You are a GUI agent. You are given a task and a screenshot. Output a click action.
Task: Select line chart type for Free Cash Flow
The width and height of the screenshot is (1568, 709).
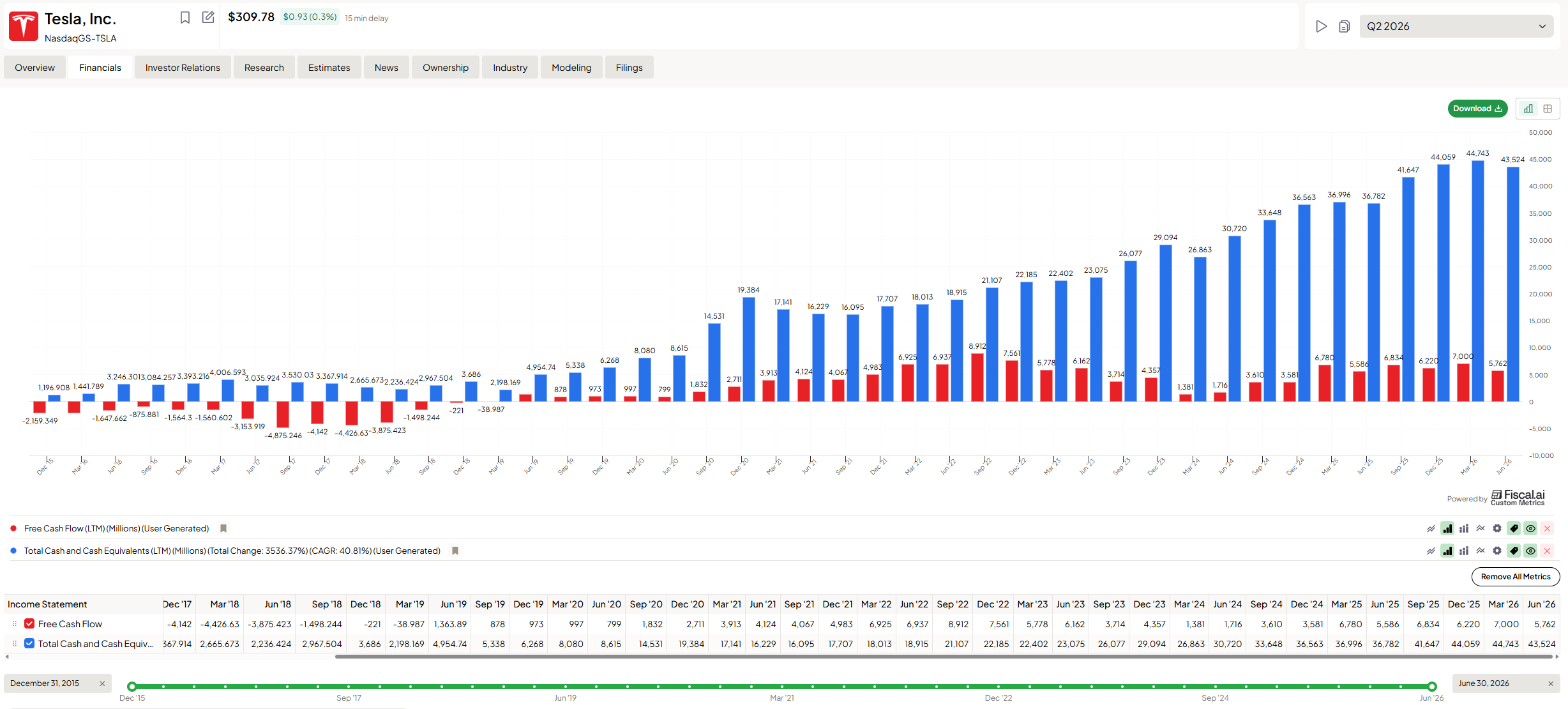click(1431, 528)
